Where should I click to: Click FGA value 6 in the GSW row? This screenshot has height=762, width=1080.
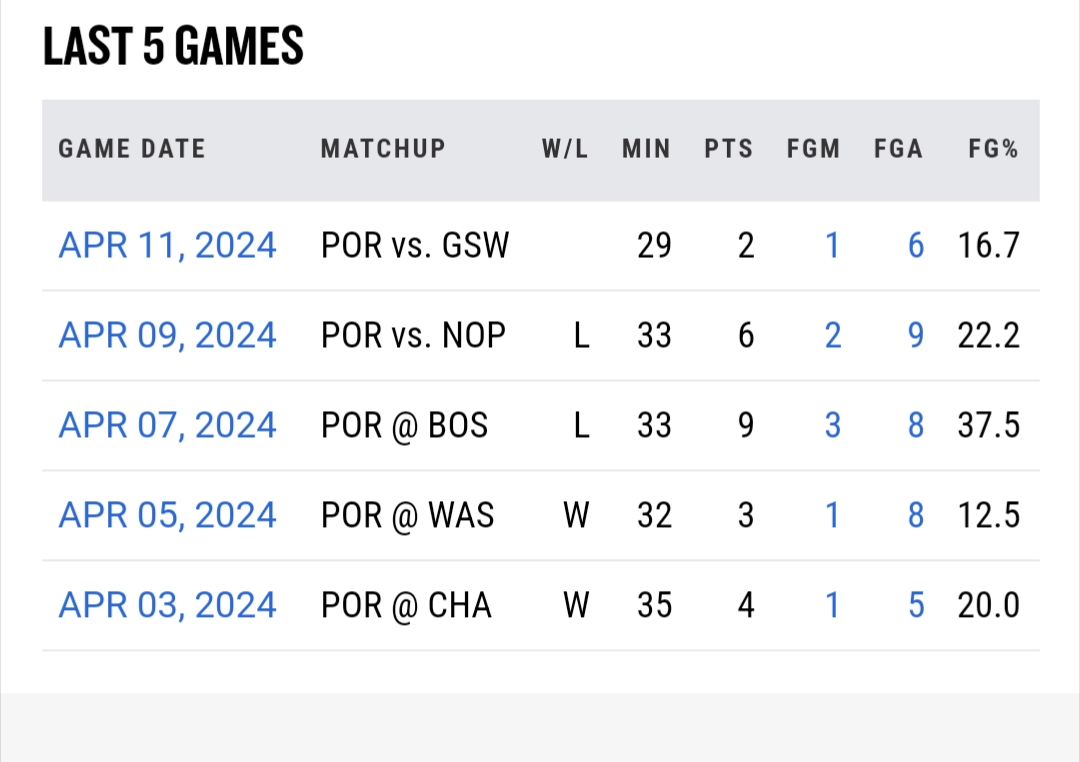coord(916,245)
